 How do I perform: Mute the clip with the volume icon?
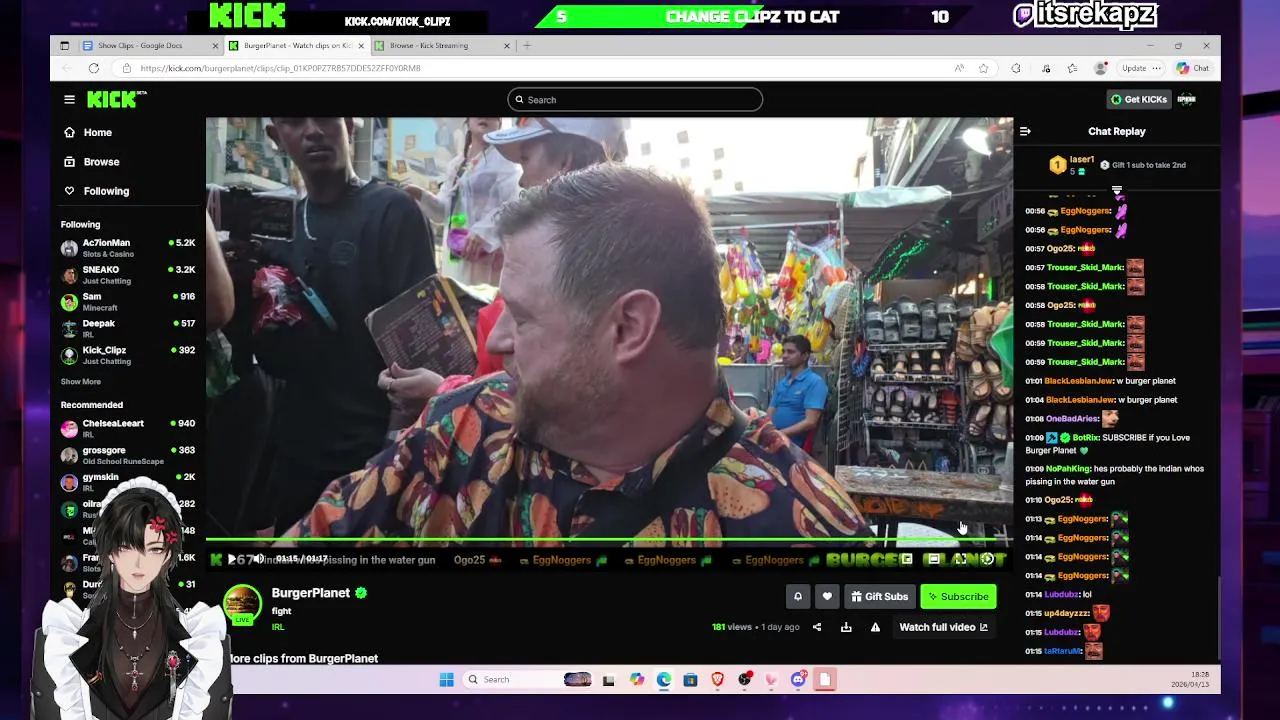(258, 560)
